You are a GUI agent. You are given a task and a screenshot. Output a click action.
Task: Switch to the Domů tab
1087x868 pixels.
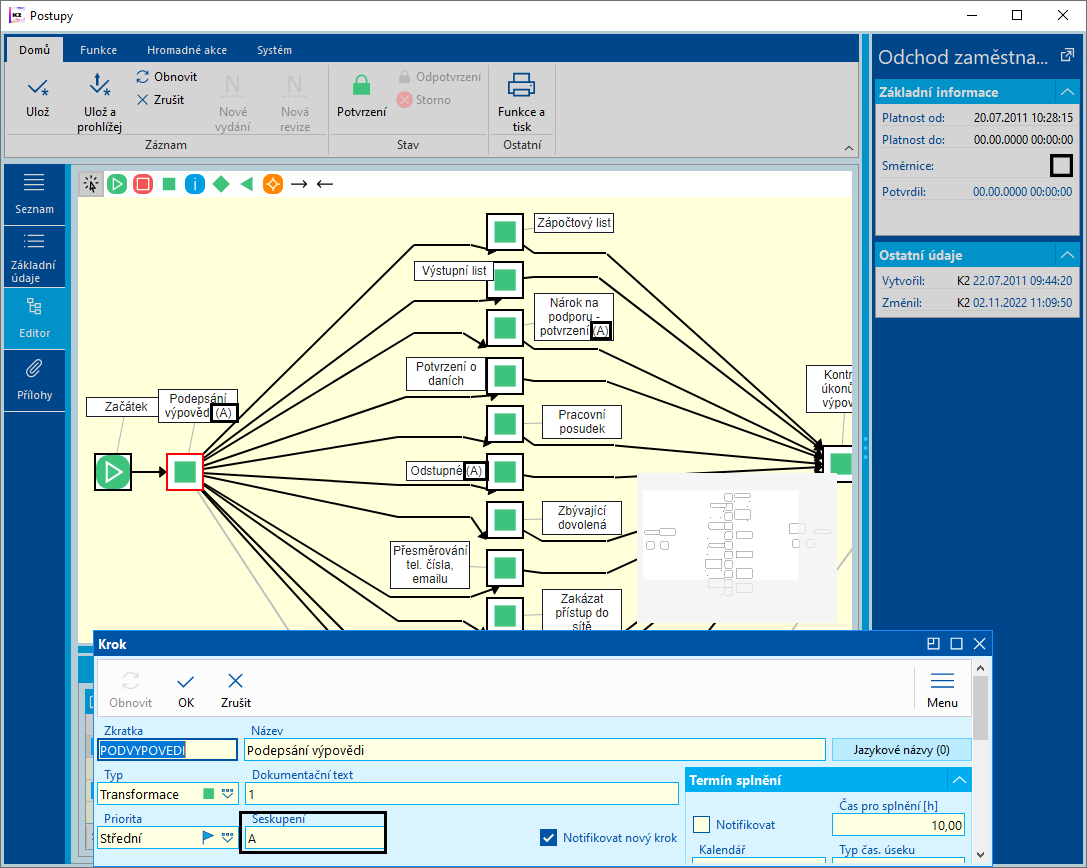(35, 50)
